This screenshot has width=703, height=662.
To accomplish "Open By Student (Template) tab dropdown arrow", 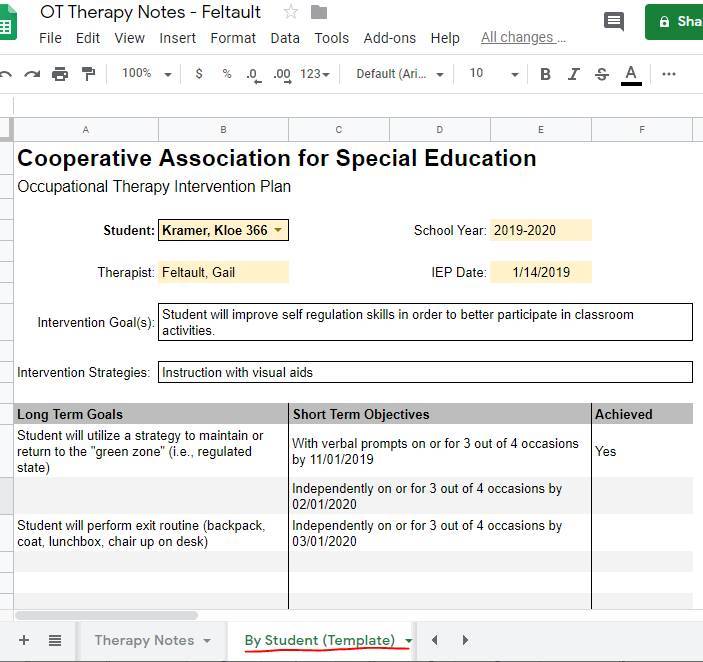I will [408, 640].
